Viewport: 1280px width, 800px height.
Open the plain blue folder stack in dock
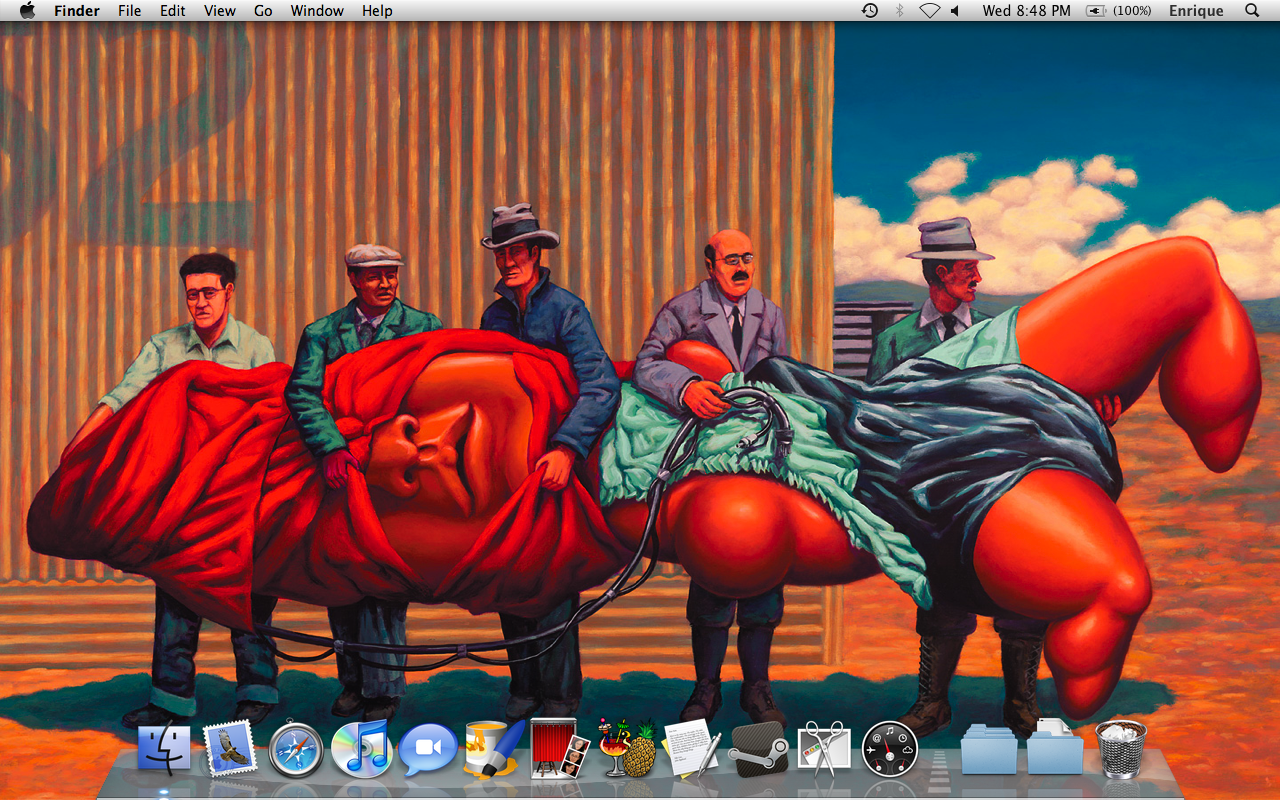(989, 750)
